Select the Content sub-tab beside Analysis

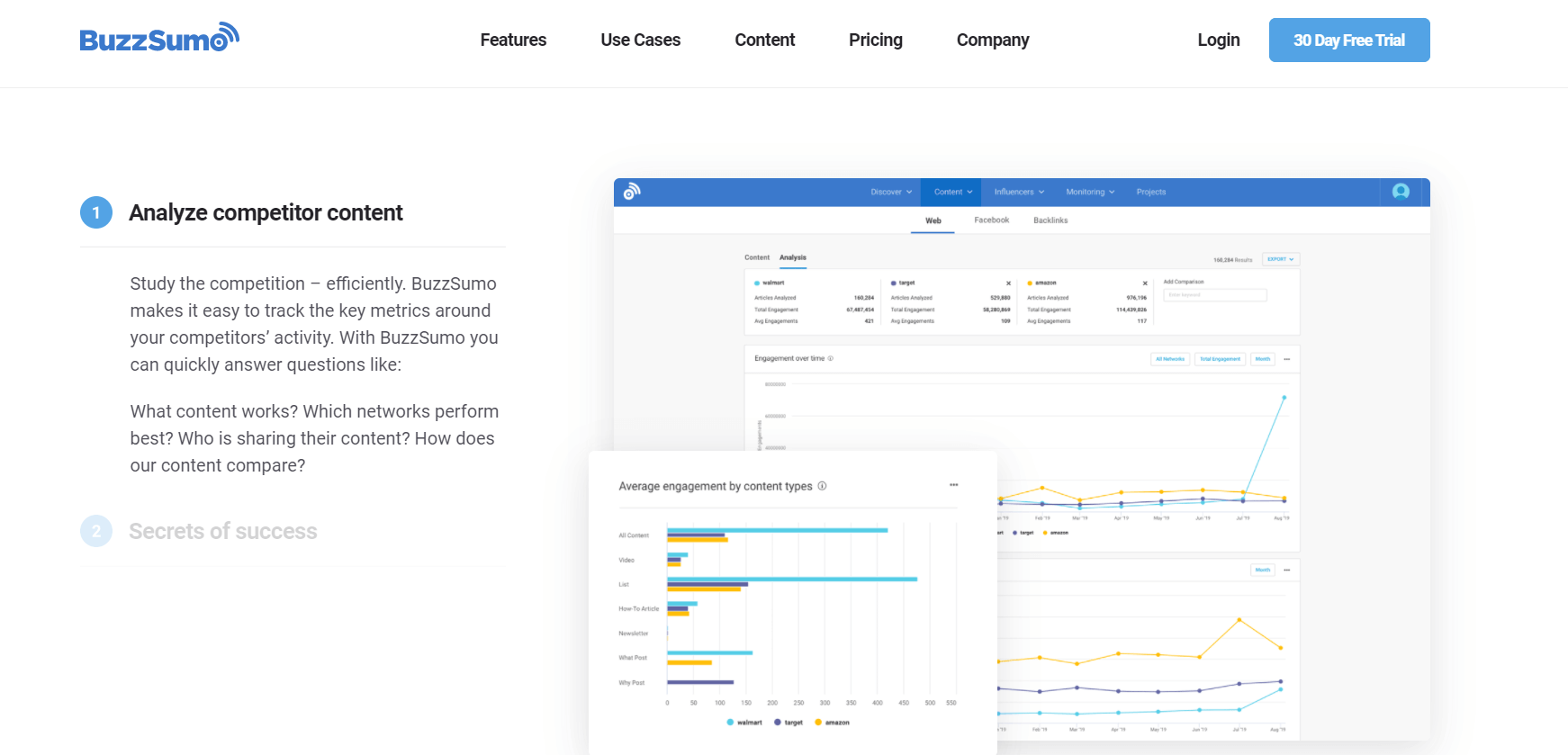(x=757, y=257)
